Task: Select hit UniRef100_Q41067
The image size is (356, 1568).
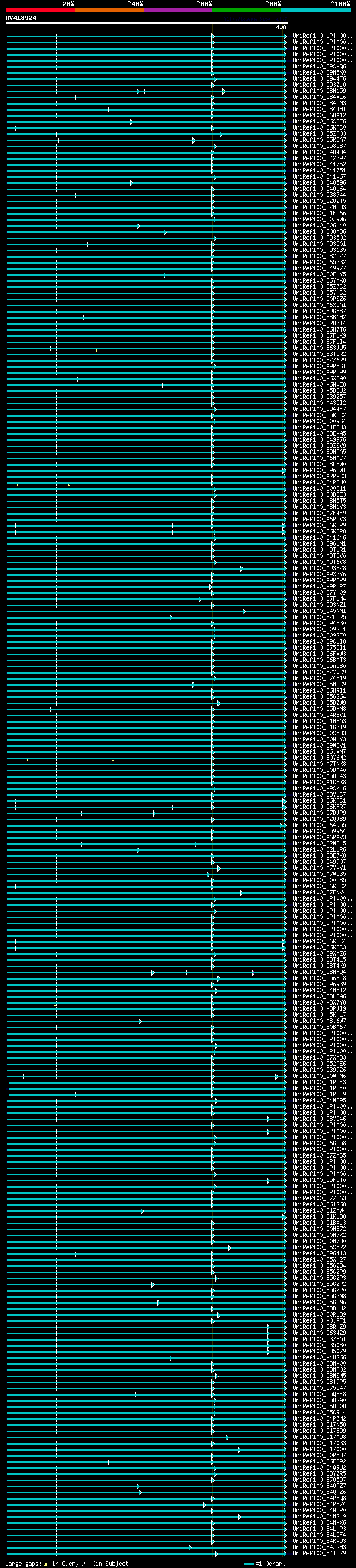Action: (319, 176)
